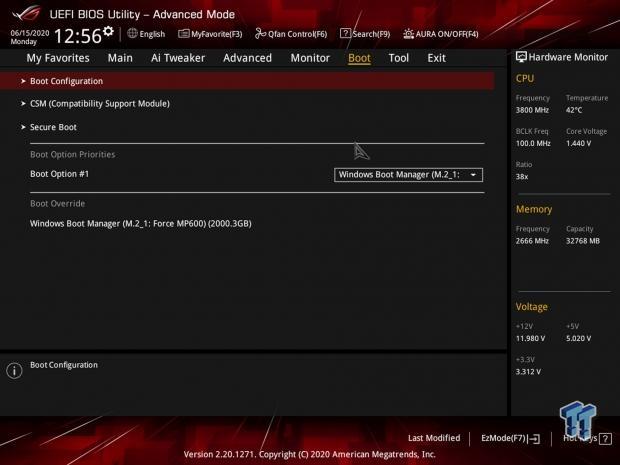Click Memory frequency value 2666 MHz

532,241
